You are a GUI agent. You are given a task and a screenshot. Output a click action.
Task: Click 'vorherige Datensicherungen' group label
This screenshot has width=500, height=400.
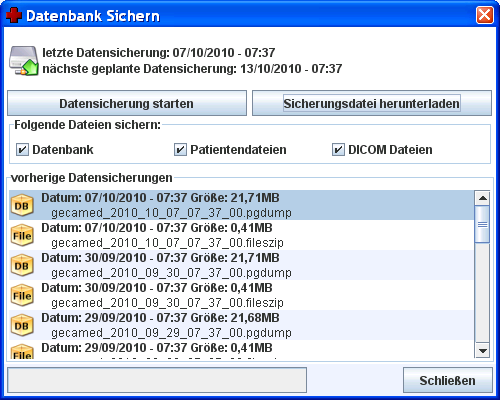[x=92, y=178]
